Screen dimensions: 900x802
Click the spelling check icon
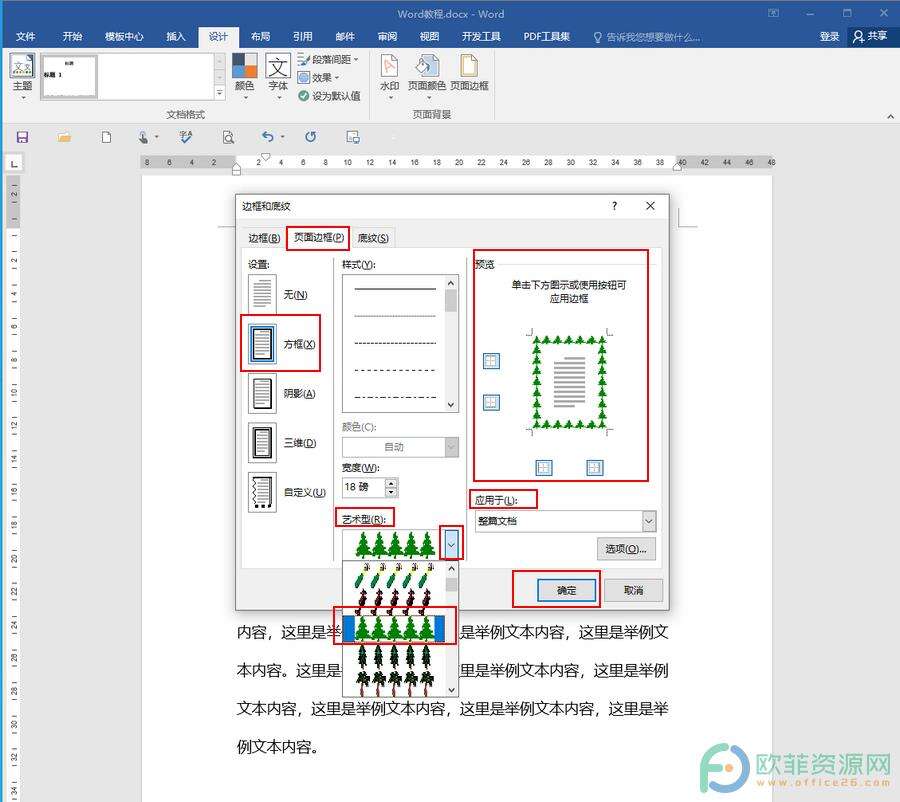185,137
